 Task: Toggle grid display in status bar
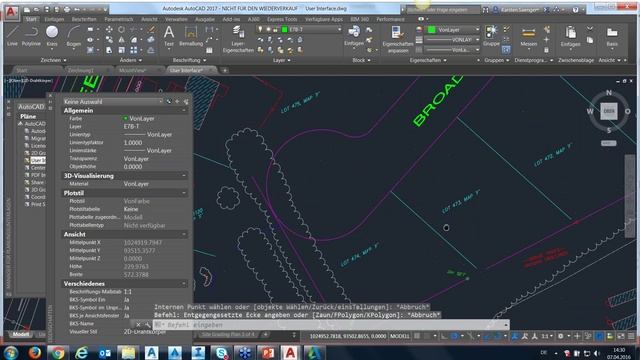[417, 336]
